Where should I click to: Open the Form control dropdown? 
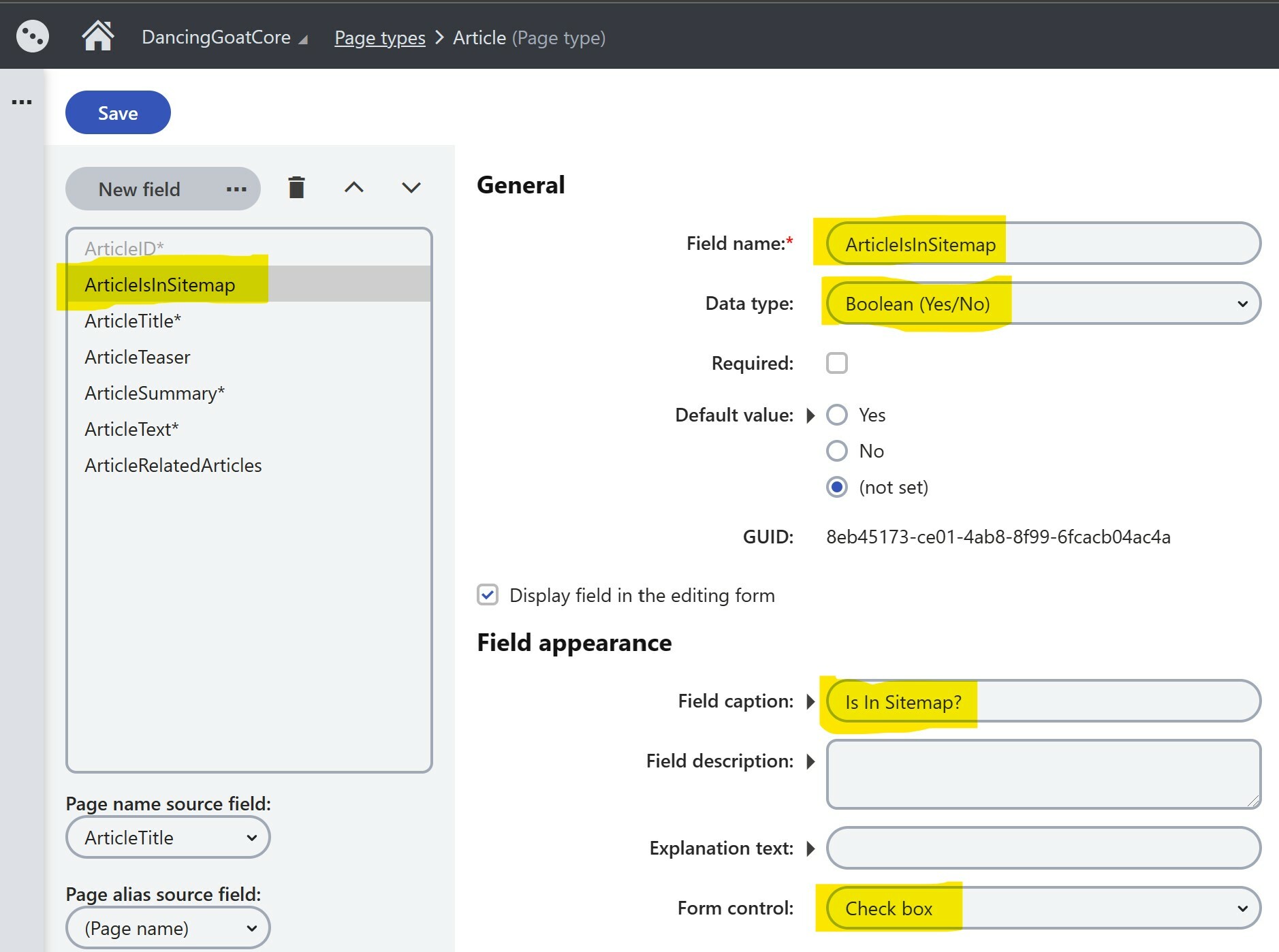[x=1043, y=908]
